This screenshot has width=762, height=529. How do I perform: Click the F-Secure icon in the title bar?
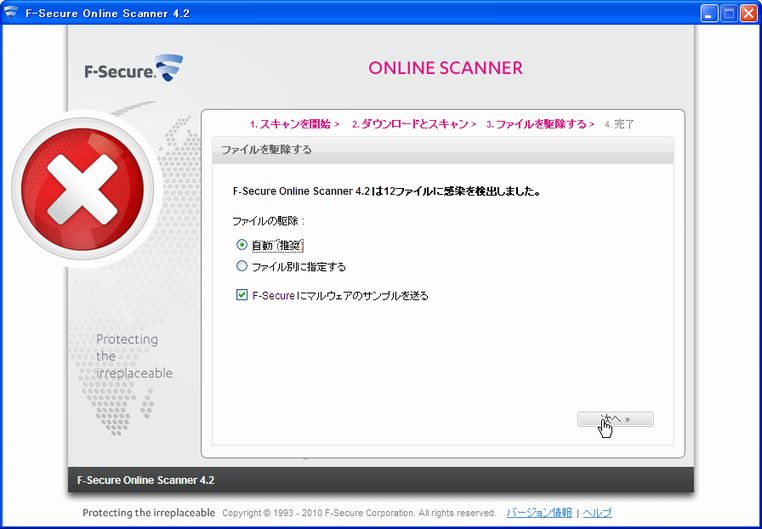11,13
